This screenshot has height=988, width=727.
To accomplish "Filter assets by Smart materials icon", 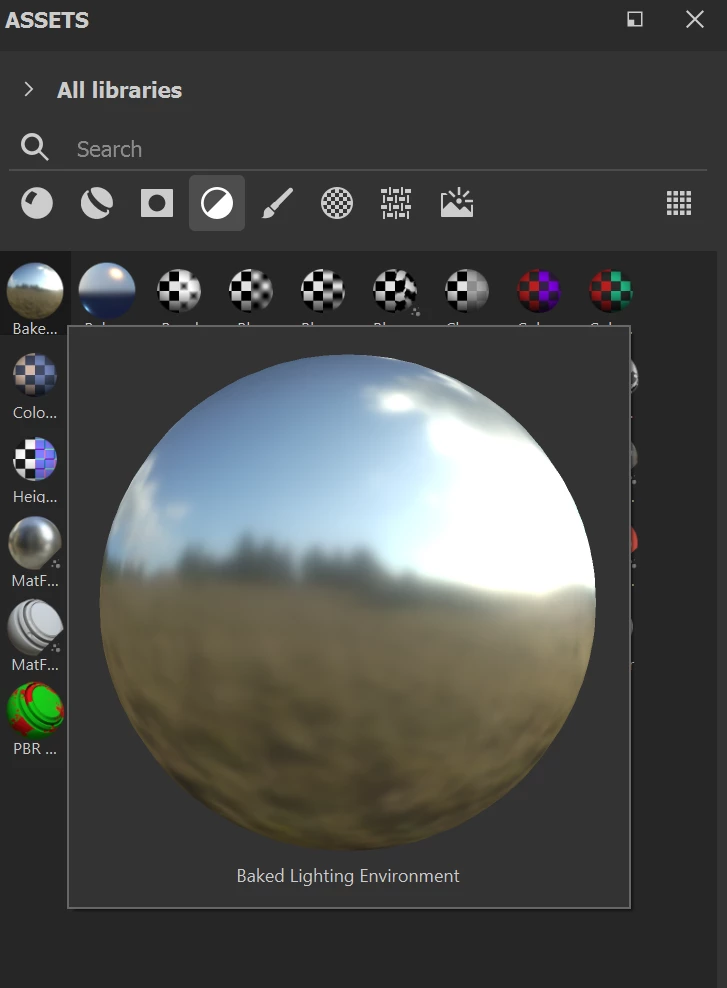I will tap(97, 203).
